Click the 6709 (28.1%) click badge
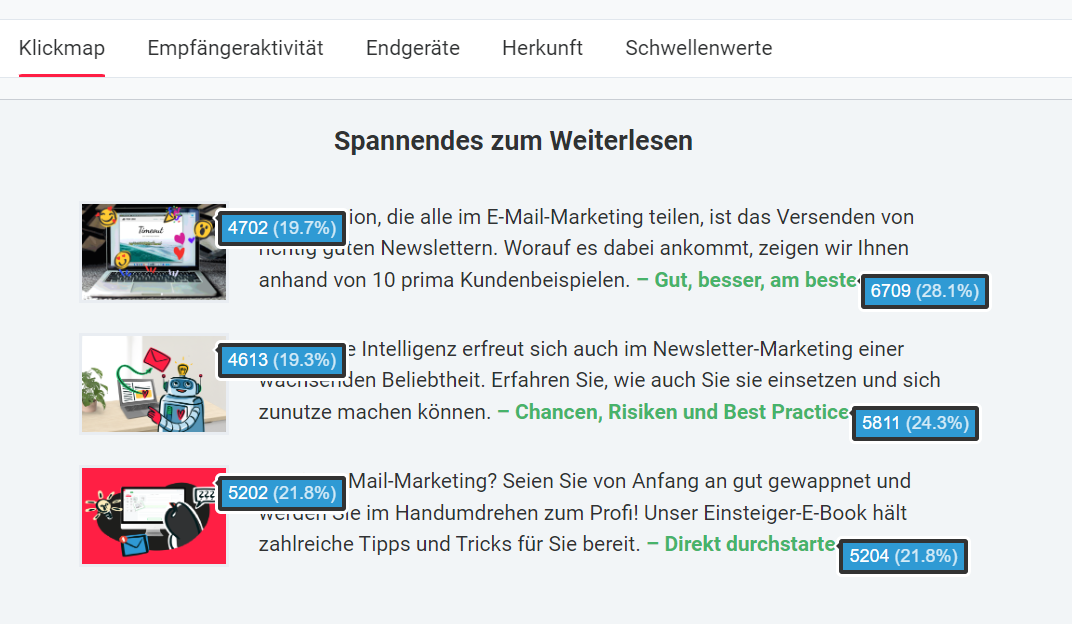Screen dimensions: 1072x624 [924, 291]
